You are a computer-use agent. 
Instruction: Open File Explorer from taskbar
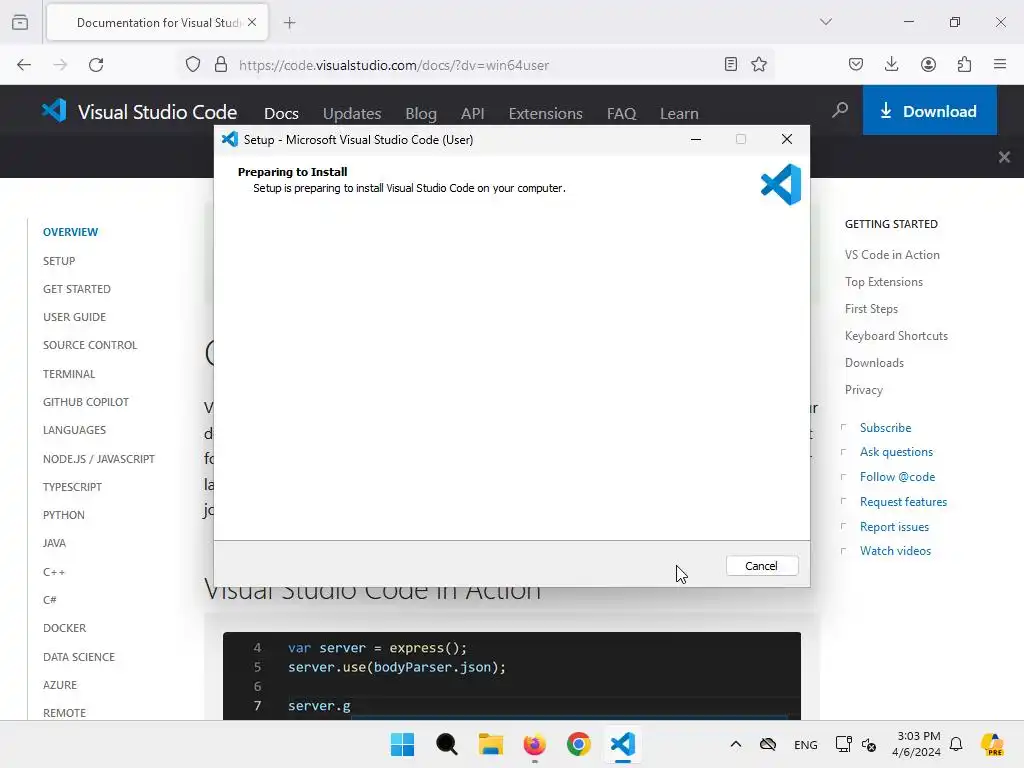click(x=490, y=744)
